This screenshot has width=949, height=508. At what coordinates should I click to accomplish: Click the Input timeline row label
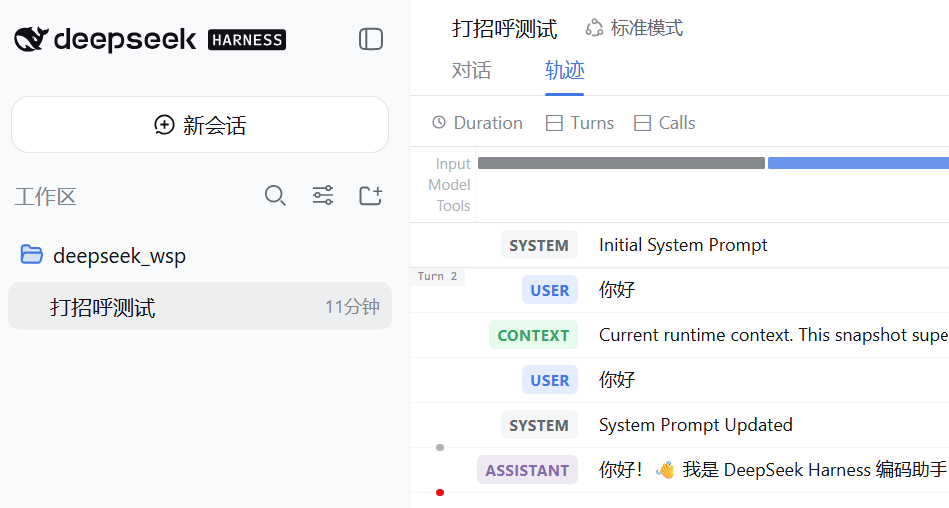tap(453, 164)
